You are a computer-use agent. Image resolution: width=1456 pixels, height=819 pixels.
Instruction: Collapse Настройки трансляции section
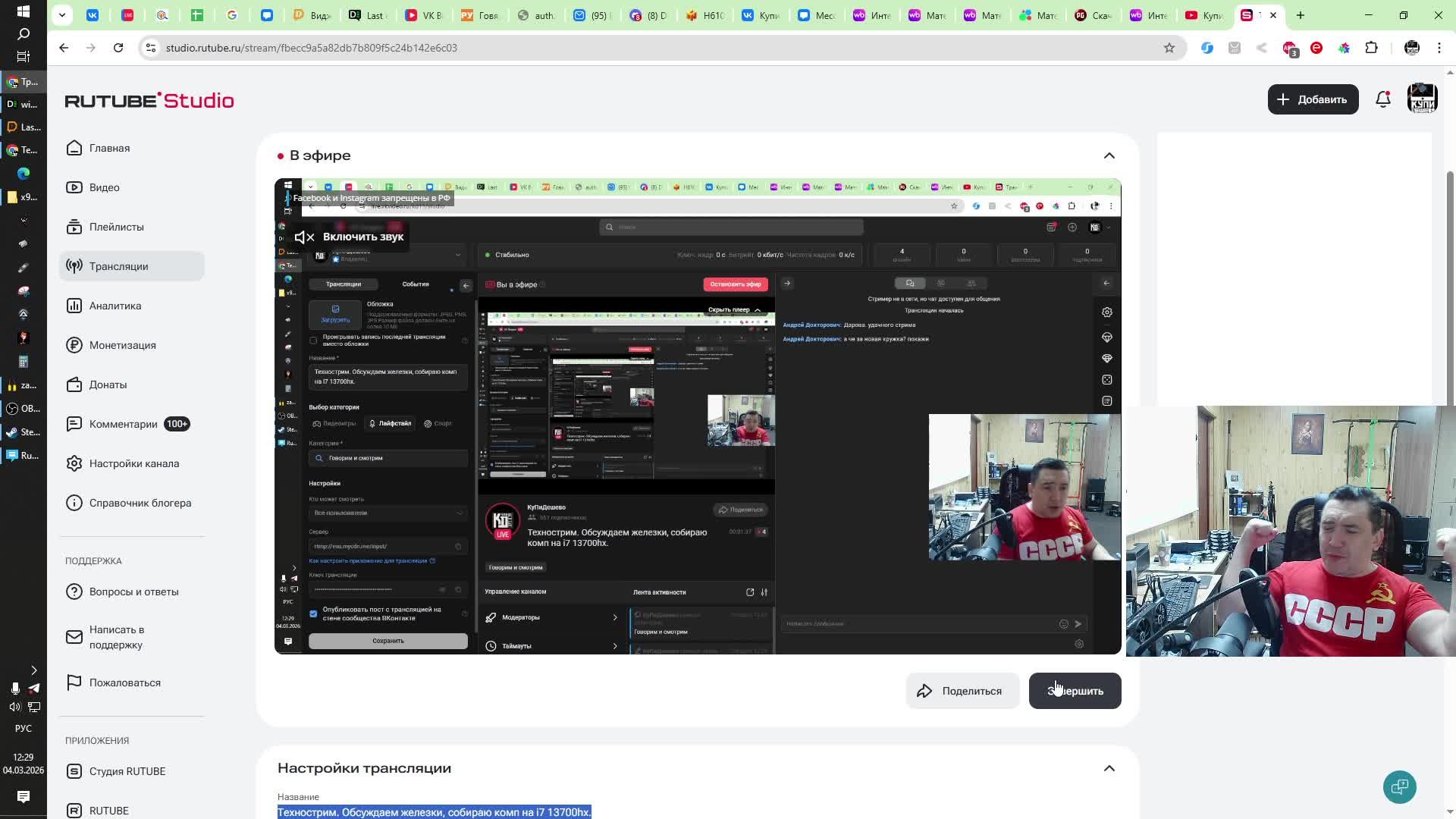1109,768
